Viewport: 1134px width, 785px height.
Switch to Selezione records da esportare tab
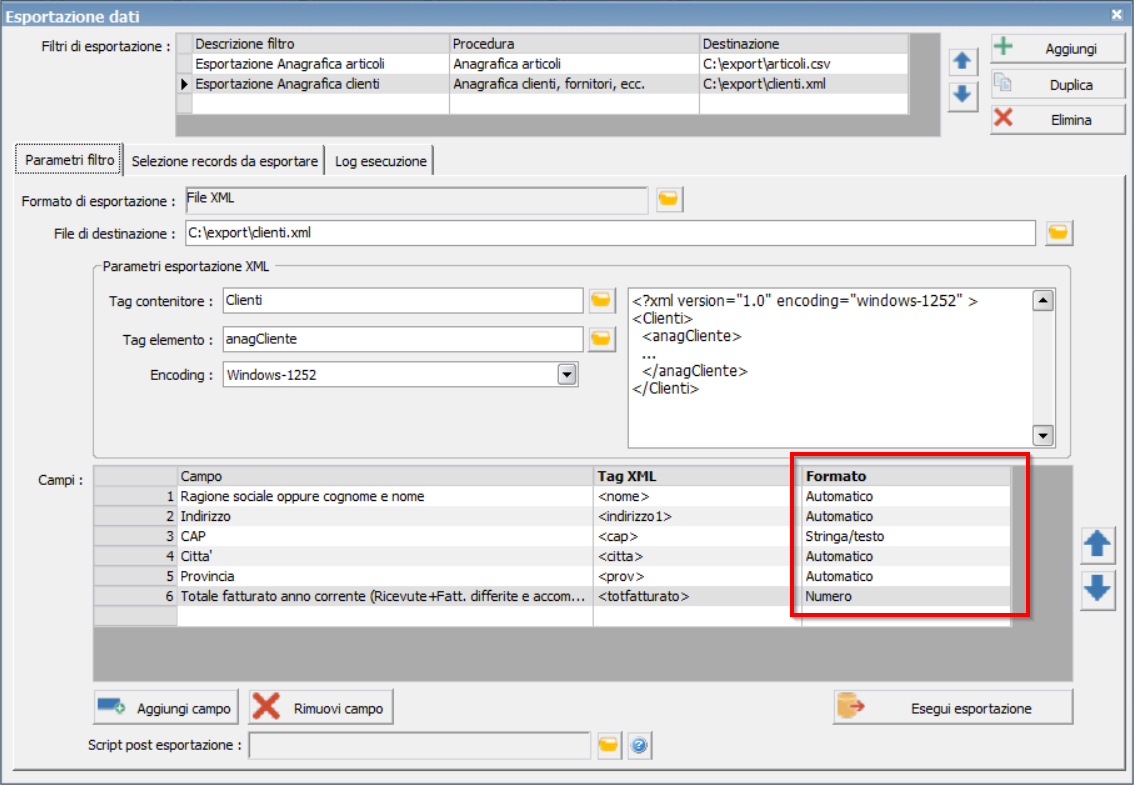(x=224, y=161)
